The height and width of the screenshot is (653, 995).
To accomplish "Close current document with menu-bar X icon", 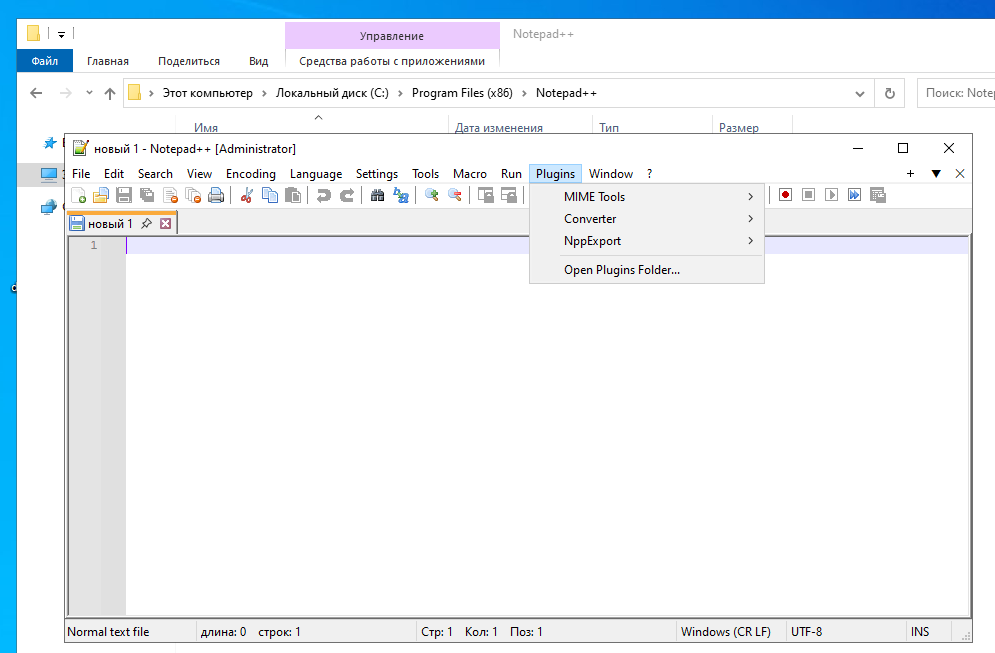I will click(x=959, y=173).
